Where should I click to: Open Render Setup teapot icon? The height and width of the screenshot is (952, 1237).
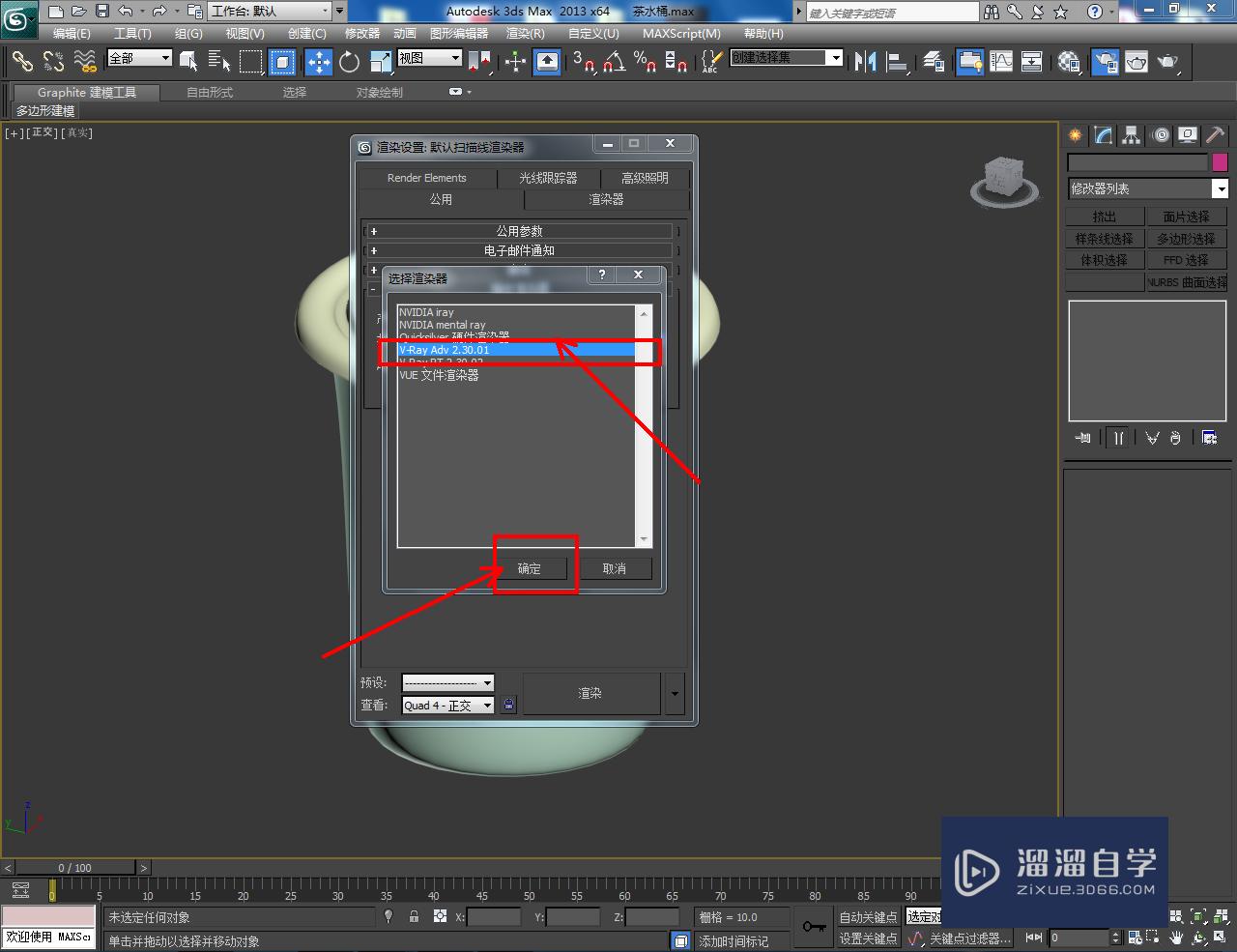click(x=1105, y=62)
